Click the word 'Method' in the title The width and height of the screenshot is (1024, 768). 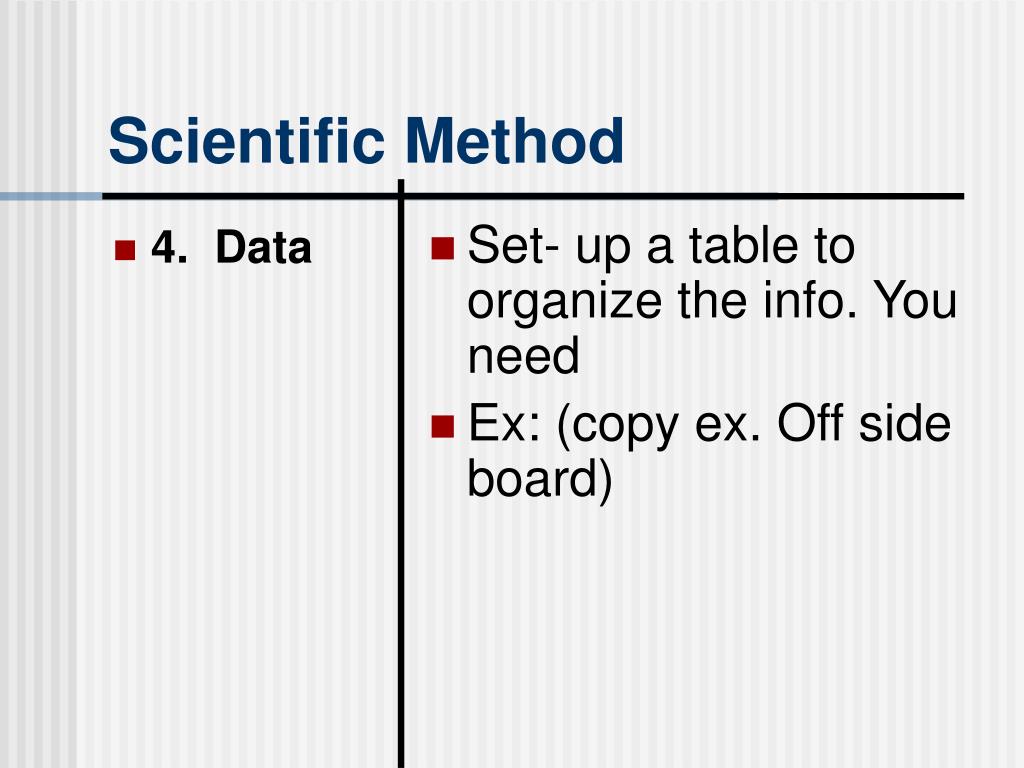(x=515, y=140)
